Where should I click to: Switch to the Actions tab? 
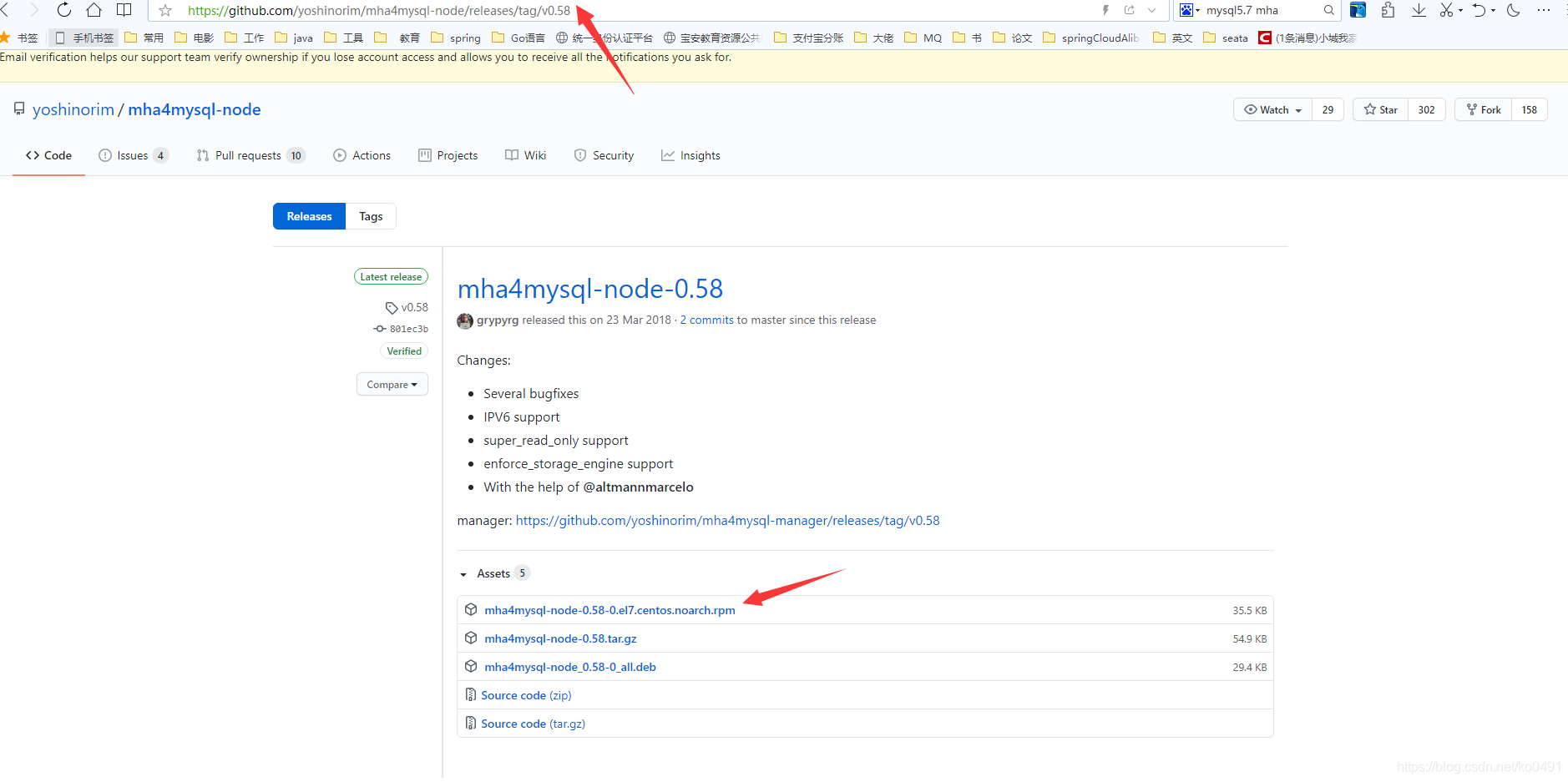tap(362, 155)
